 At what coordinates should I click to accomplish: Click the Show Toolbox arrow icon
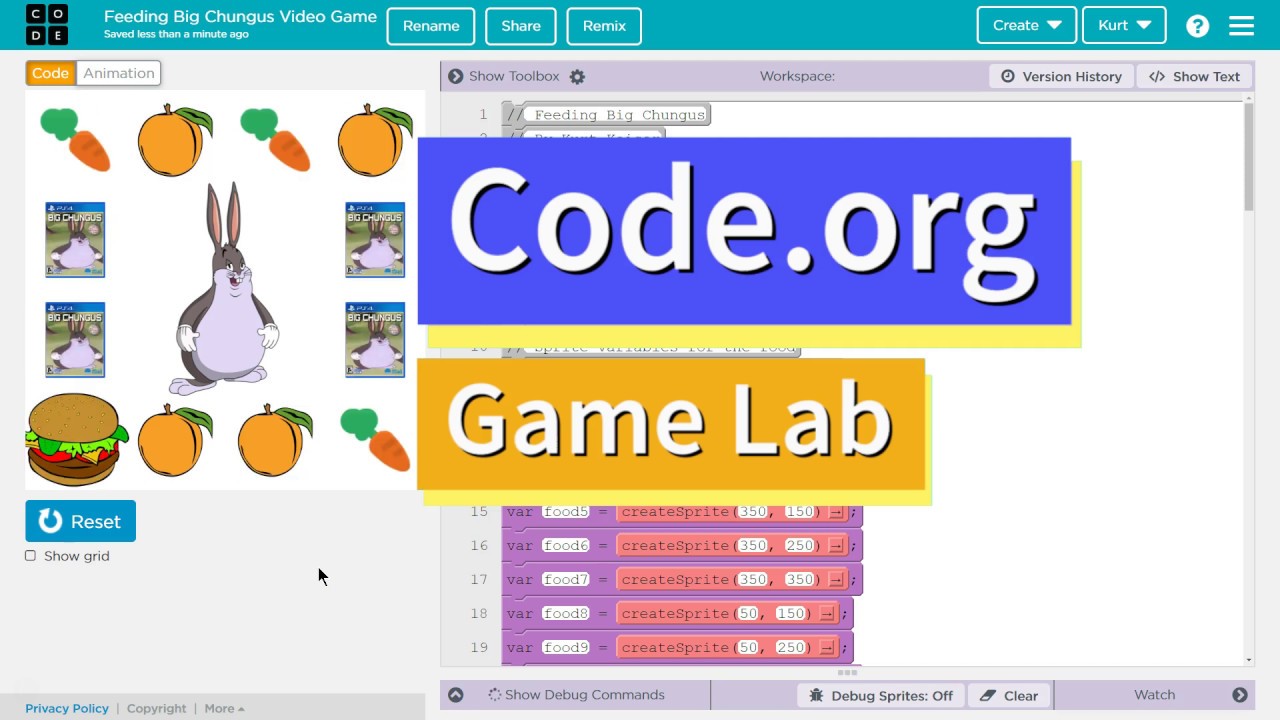point(455,76)
